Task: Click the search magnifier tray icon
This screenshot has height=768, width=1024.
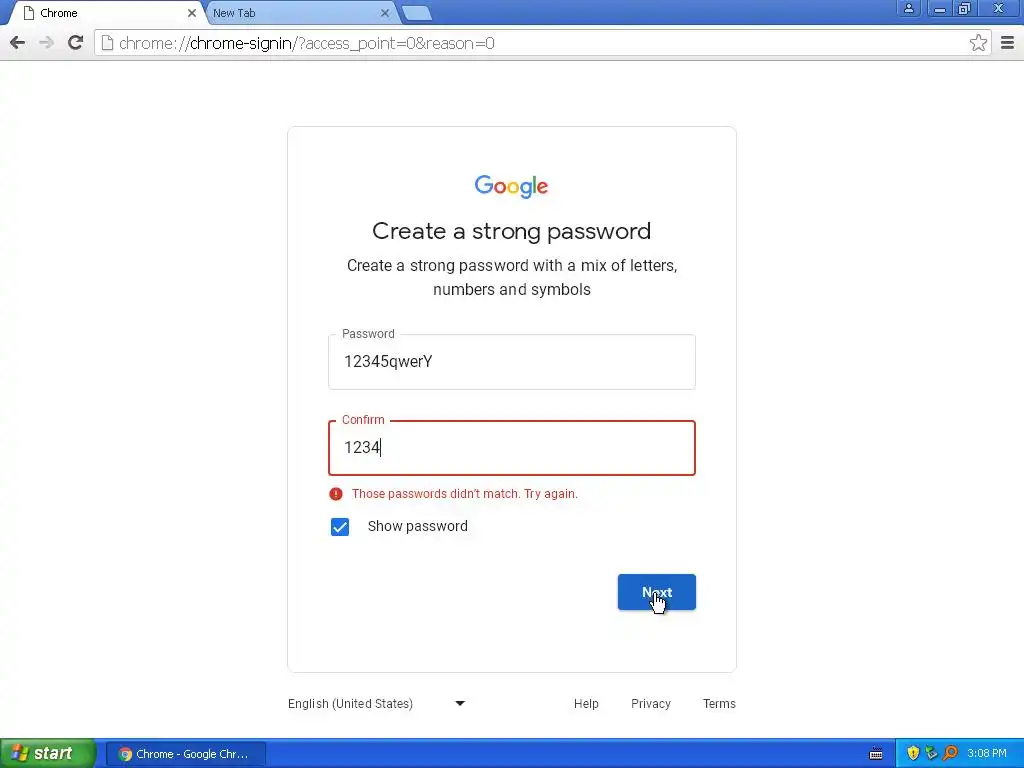Action: coord(950,754)
